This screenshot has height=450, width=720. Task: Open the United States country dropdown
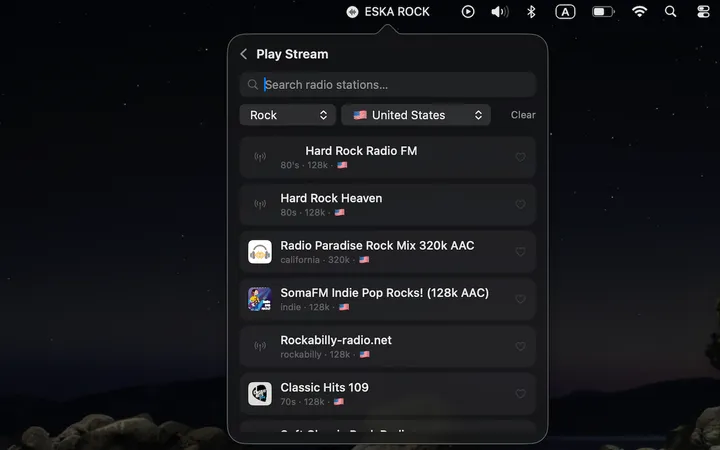tap(416, 115)
